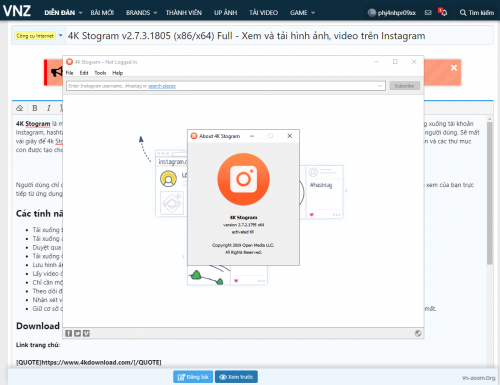This screenshot has width=500, height=385.
Task: Click the user profile illustration icon
Action: [168, 179]
